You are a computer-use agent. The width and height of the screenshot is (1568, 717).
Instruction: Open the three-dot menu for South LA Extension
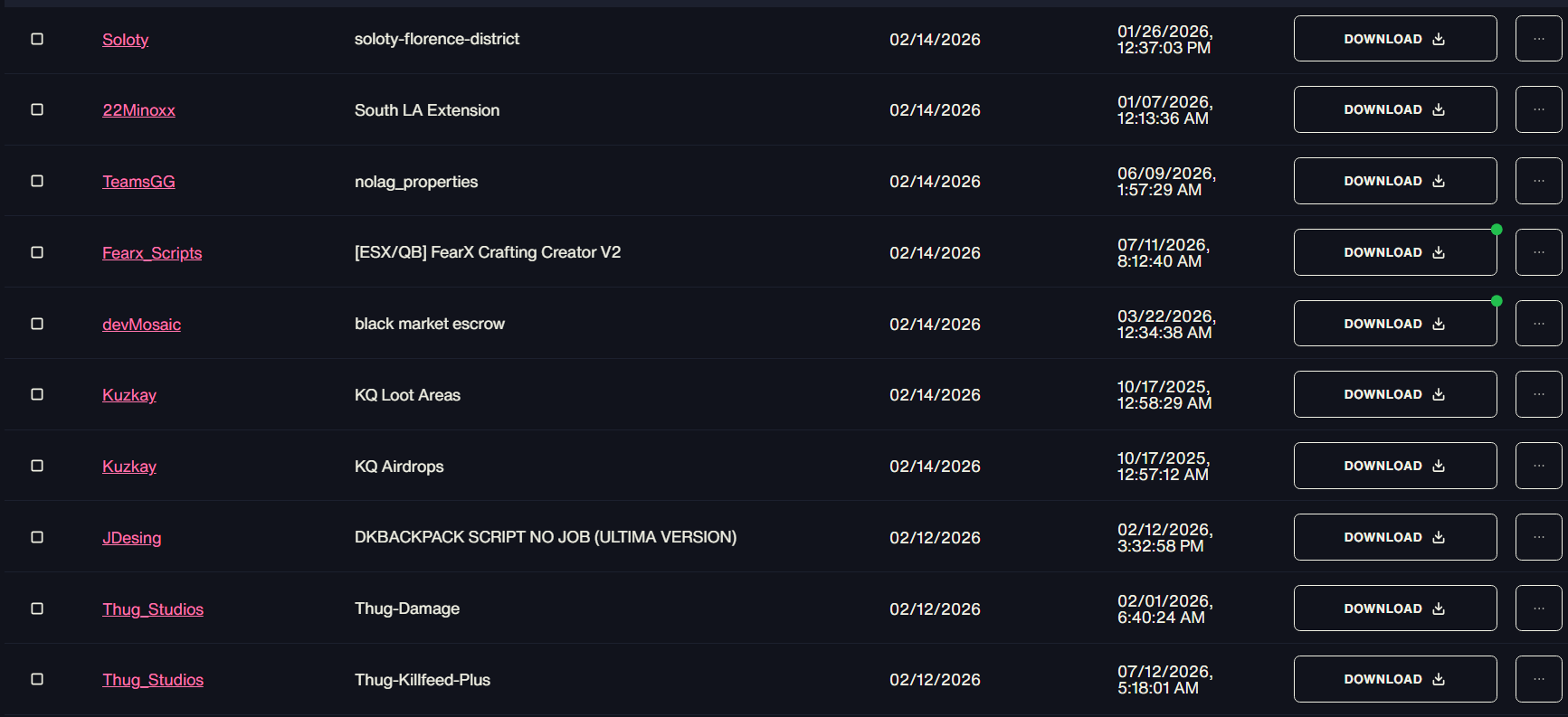click(1538, 109)
